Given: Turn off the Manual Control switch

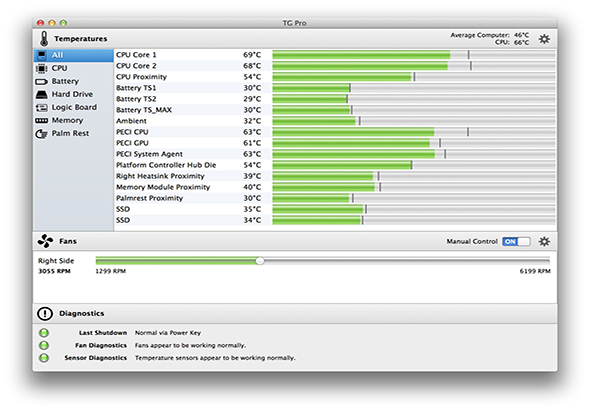Looking at the screenshot, I should pos(516,241).
